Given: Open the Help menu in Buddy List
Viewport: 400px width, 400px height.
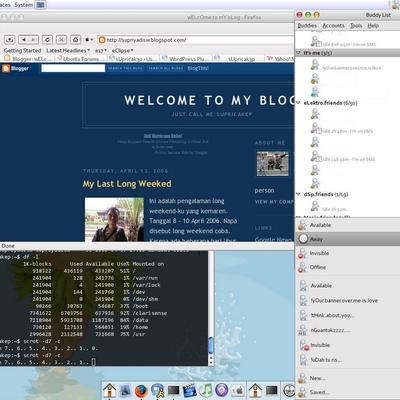Looking at the screenshot, I should 373,26.
